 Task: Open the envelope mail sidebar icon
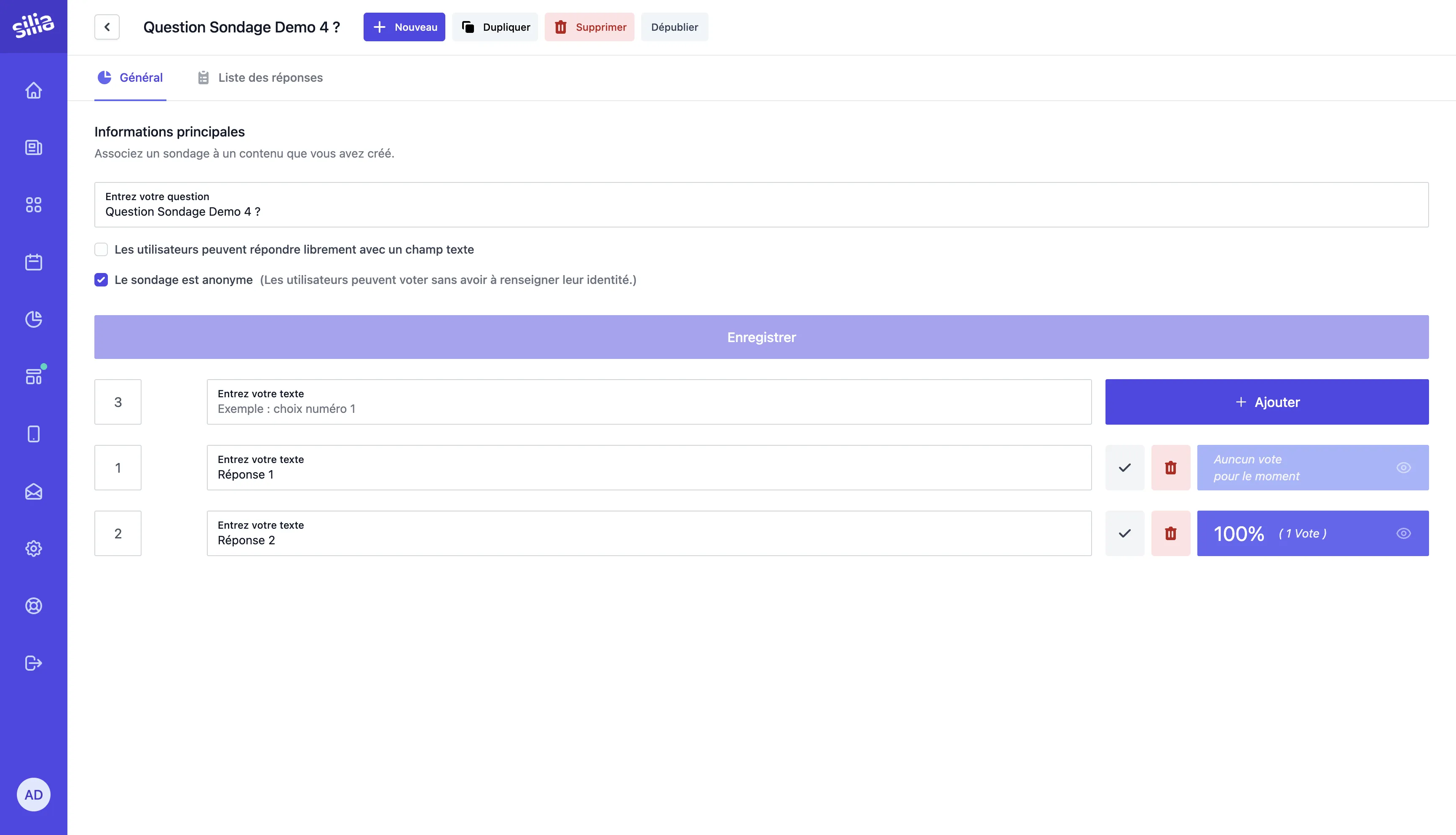tap(33, 492)
